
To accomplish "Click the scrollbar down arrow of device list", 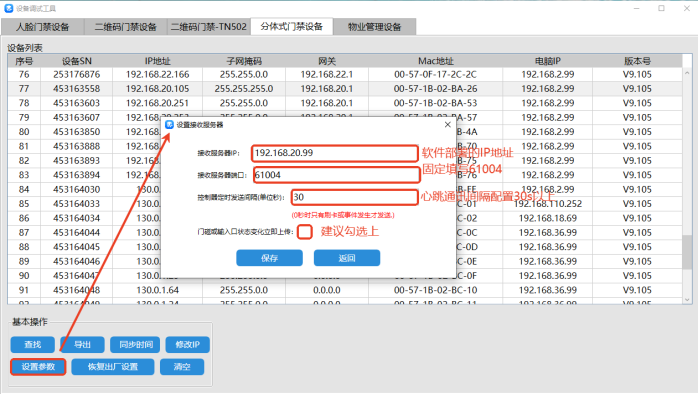I will pos(687,300).
